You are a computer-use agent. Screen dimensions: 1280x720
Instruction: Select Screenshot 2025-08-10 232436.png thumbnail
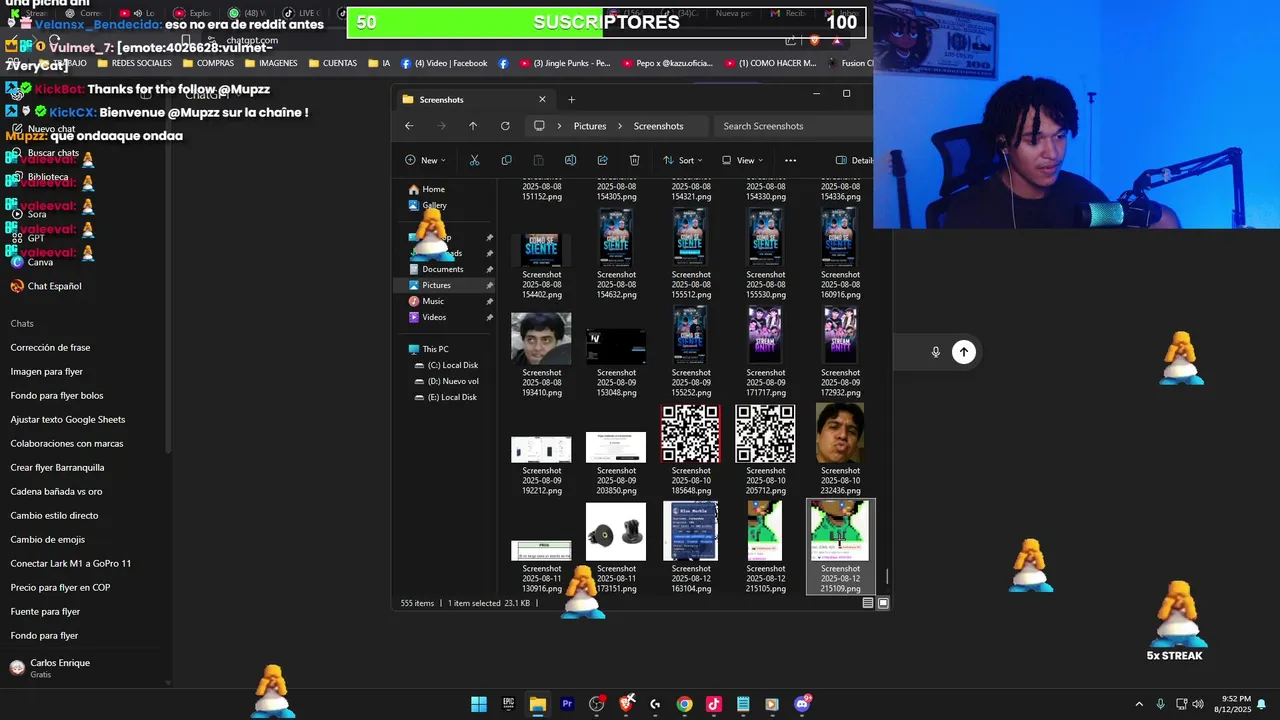840,433
